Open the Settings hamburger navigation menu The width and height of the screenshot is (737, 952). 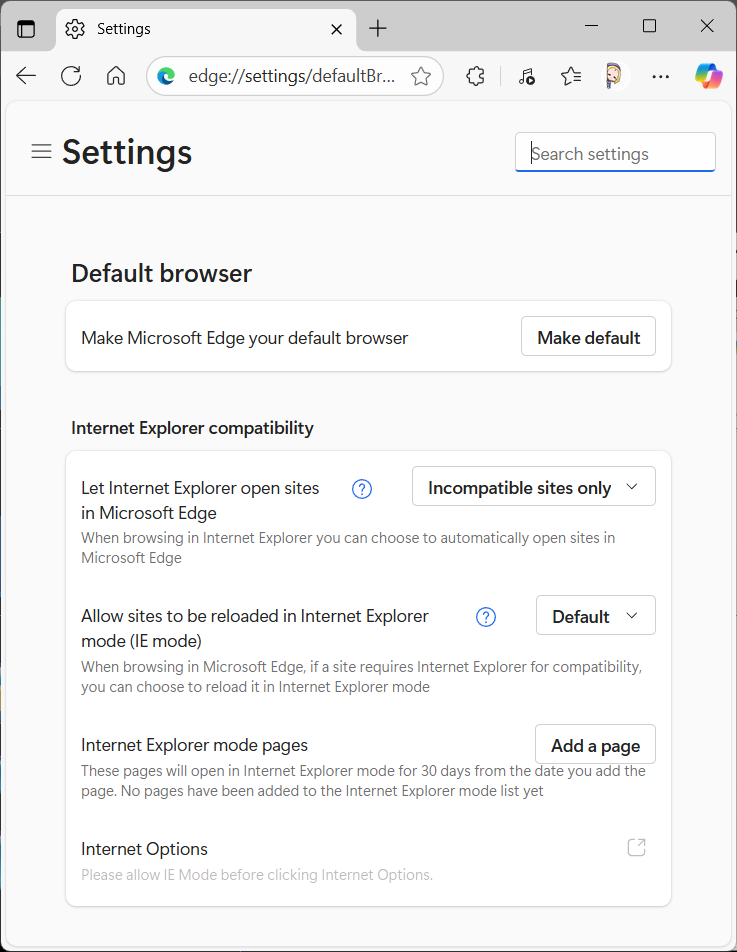[x=41, y=152]
